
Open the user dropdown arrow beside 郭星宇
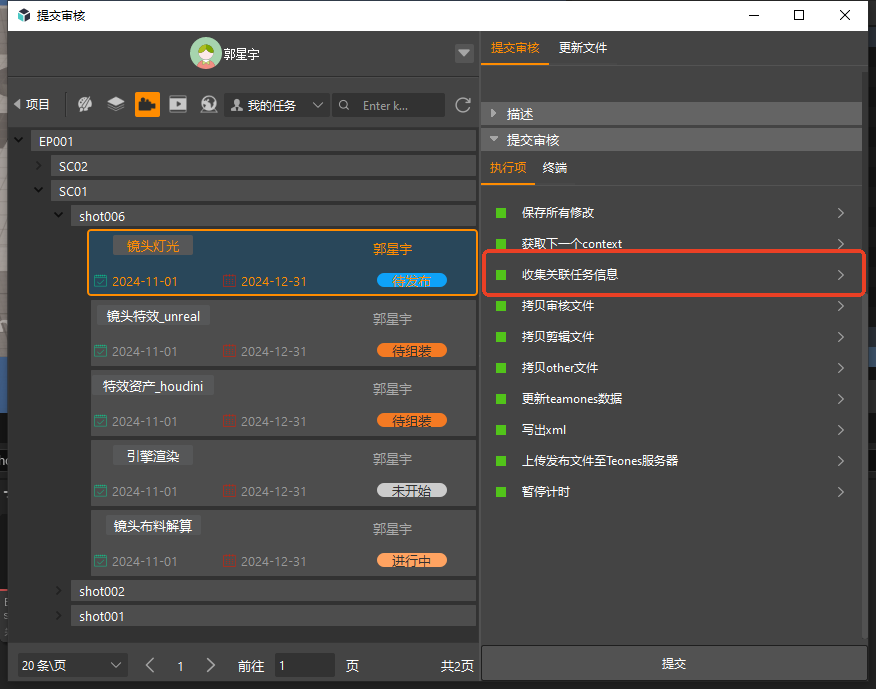coord(464,53)
